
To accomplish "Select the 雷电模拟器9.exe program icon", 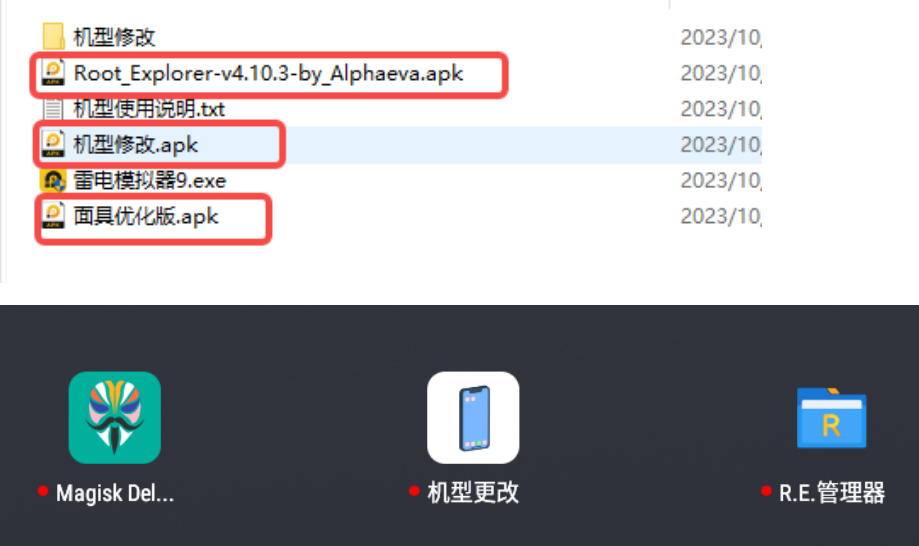I will (53, 180).
